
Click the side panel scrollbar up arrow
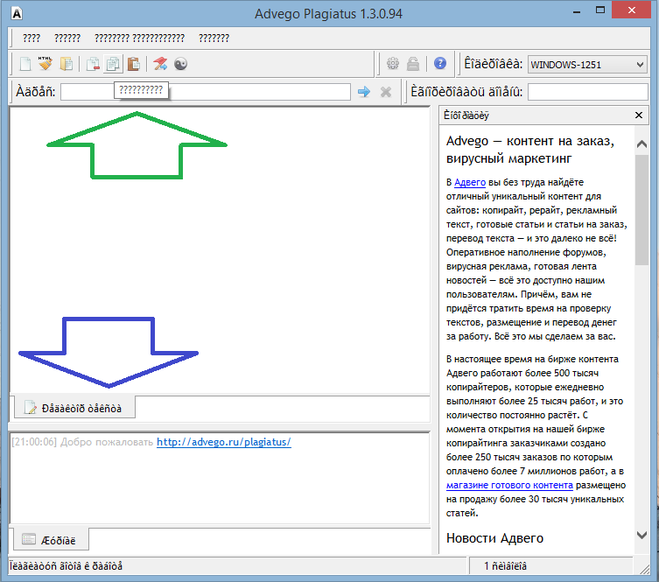641,144
